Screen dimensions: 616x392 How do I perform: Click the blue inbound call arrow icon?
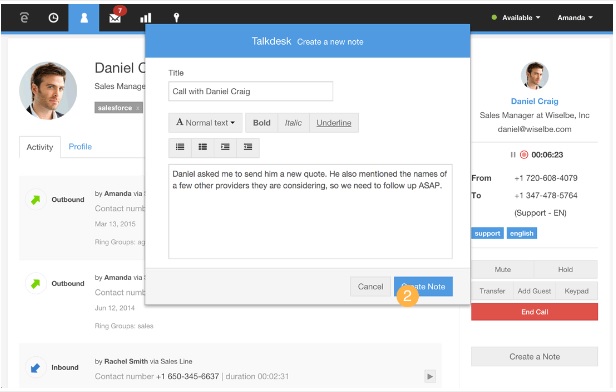(x=36, y=368)
